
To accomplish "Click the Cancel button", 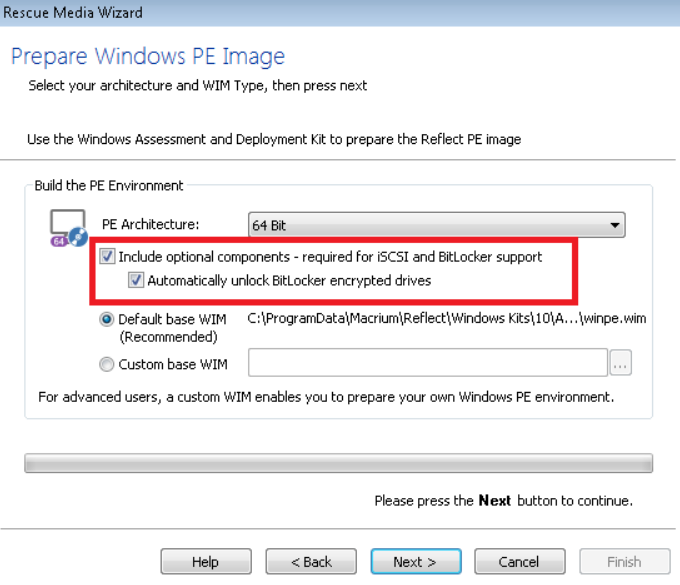I will pyautogui.click(x=519, y=561).
